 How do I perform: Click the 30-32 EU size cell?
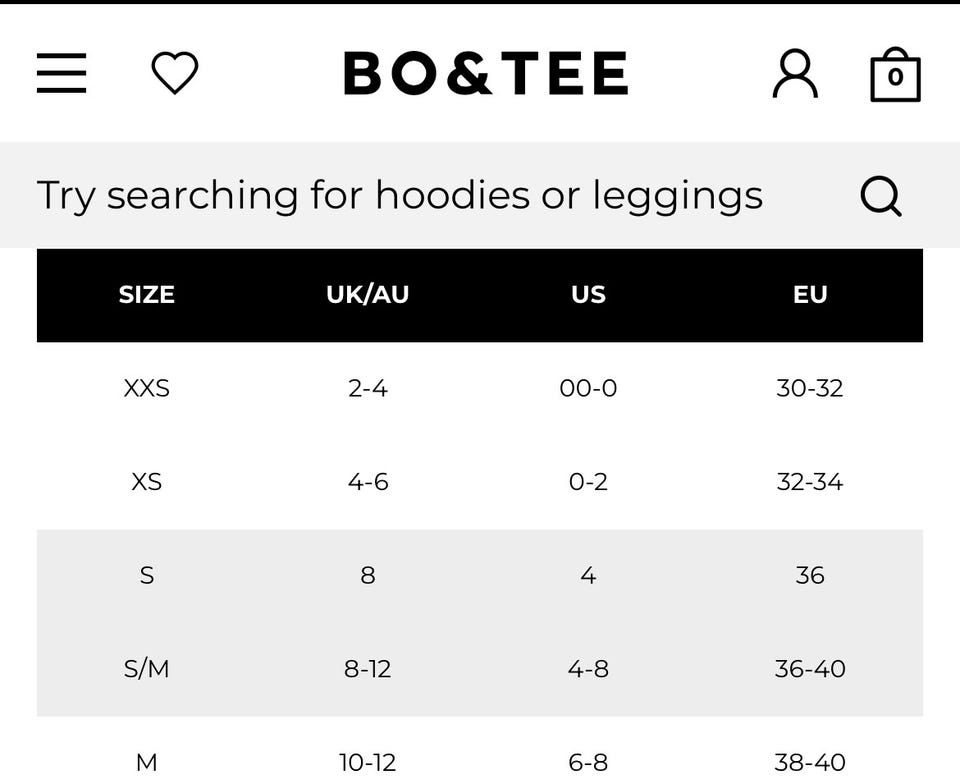[x=810, y=388]
